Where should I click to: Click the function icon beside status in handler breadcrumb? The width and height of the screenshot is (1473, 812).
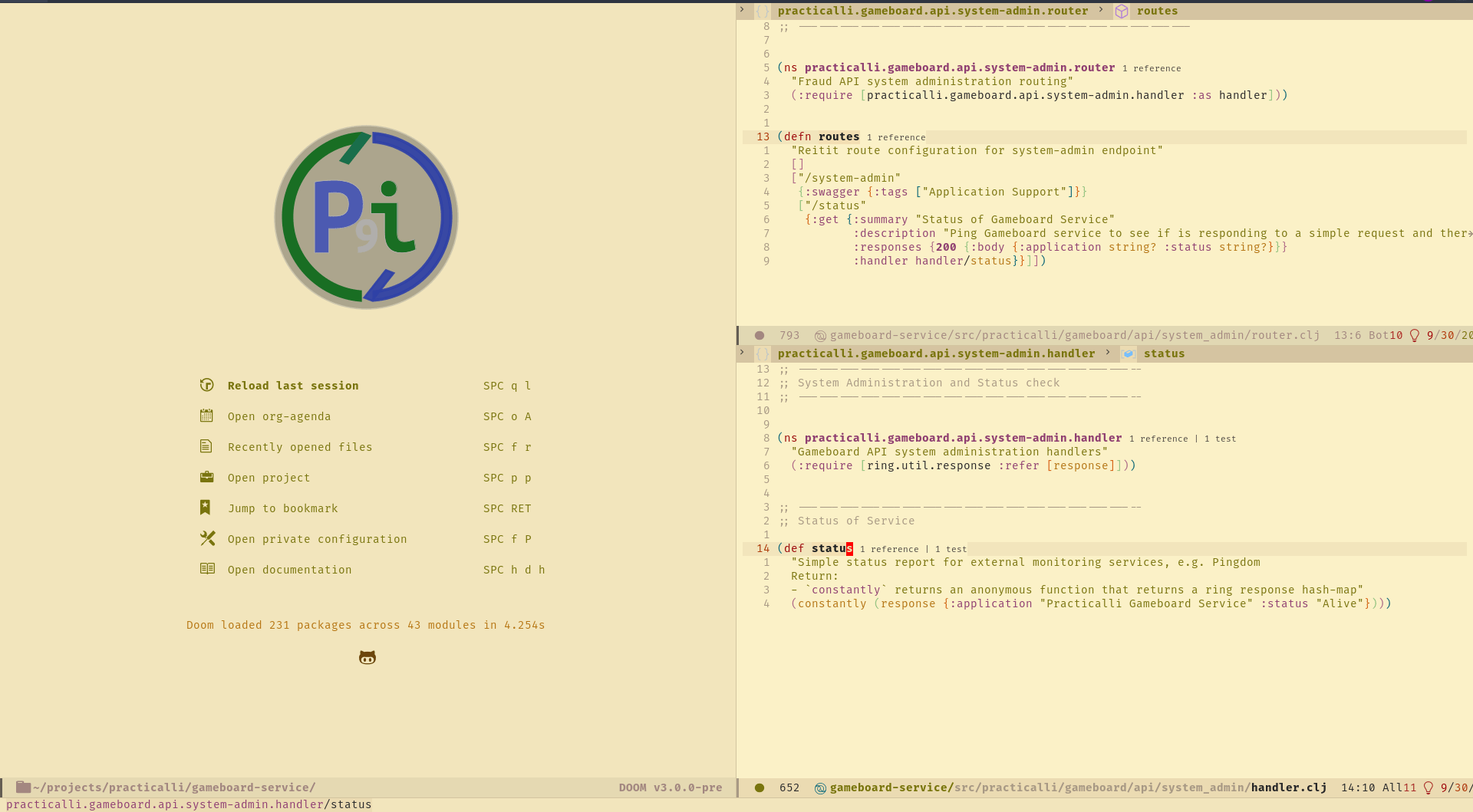click(x=1128, y=353)
